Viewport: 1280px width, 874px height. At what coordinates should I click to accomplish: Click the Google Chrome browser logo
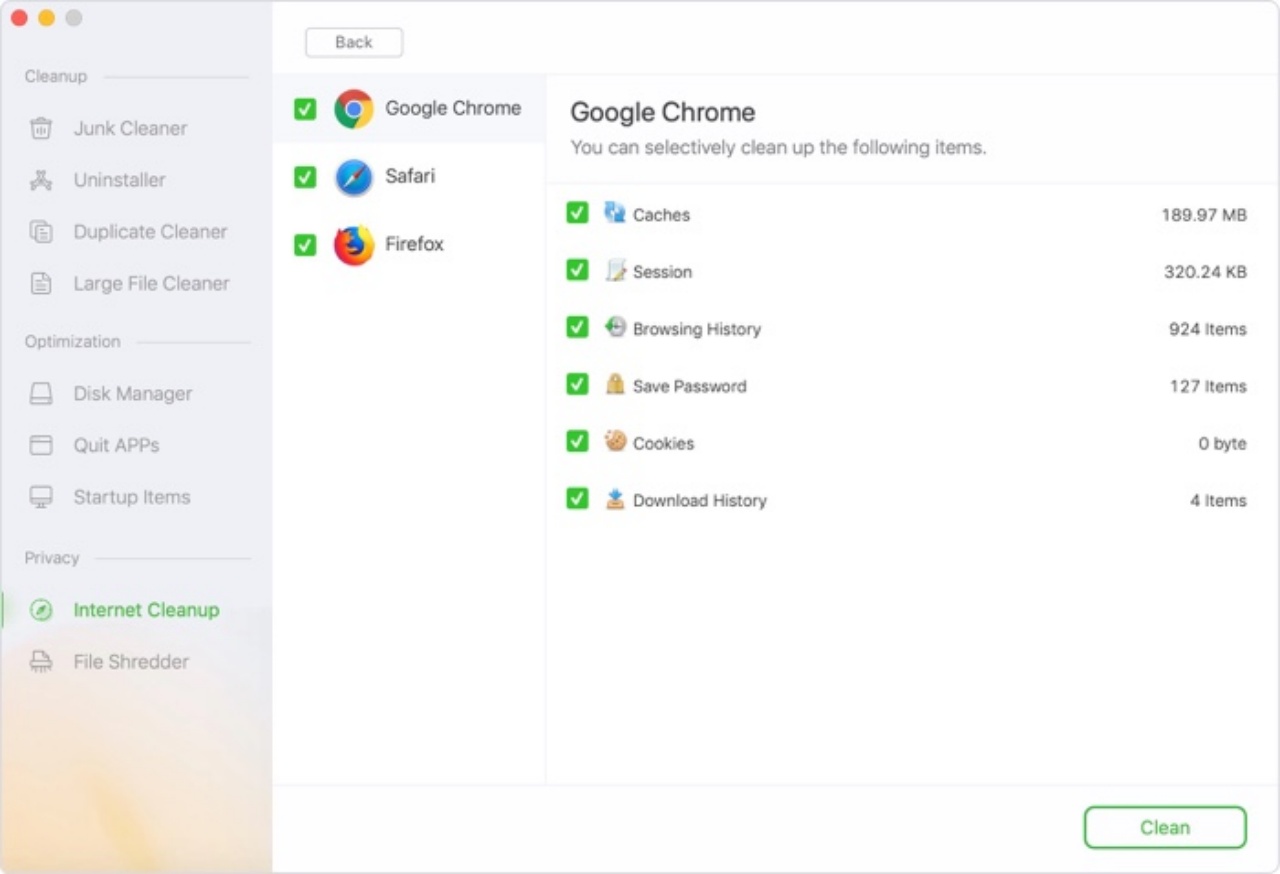(x=354, y=109)
